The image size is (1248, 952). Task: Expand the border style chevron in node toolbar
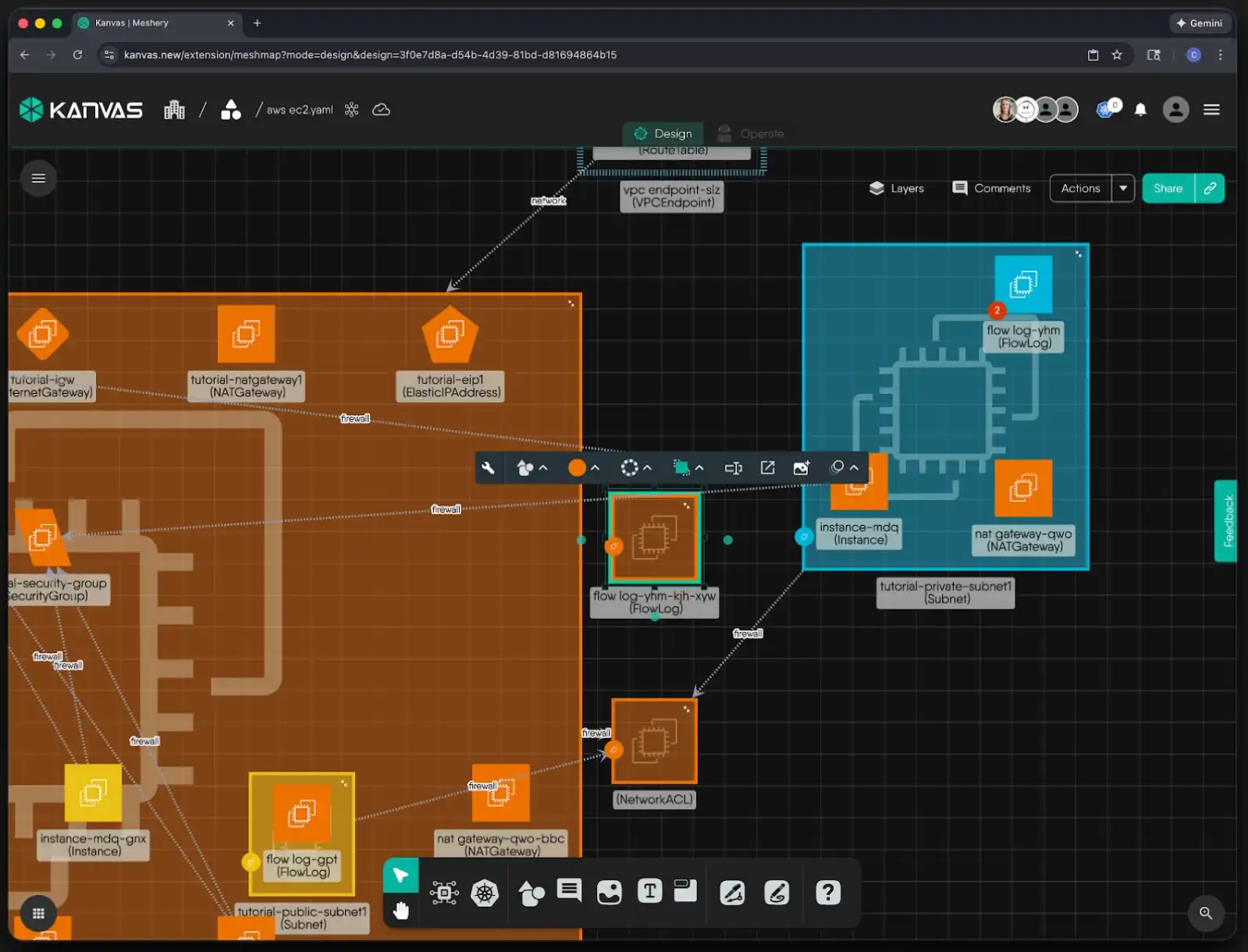pyautogui.click(x=647, y=468)
